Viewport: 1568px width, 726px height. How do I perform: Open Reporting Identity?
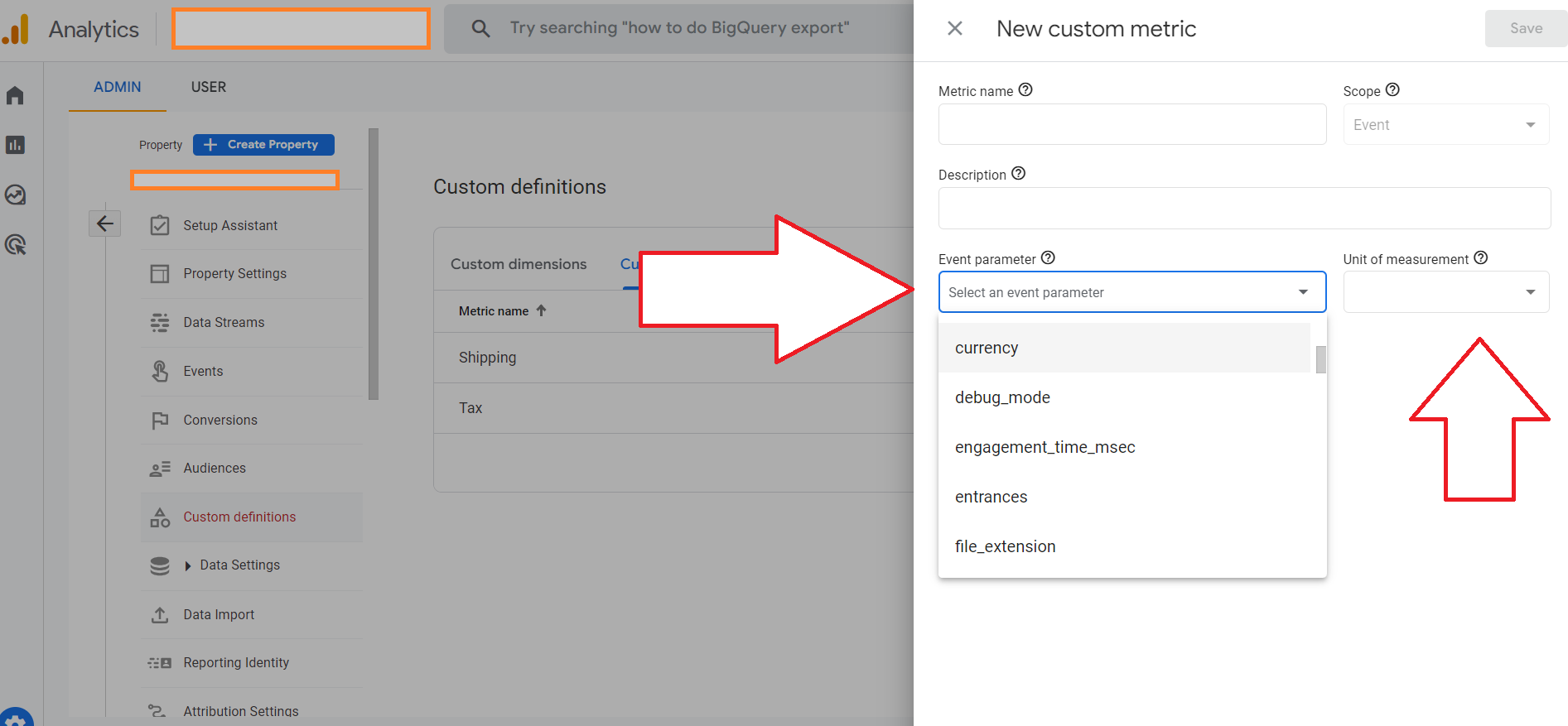point(236,662)
